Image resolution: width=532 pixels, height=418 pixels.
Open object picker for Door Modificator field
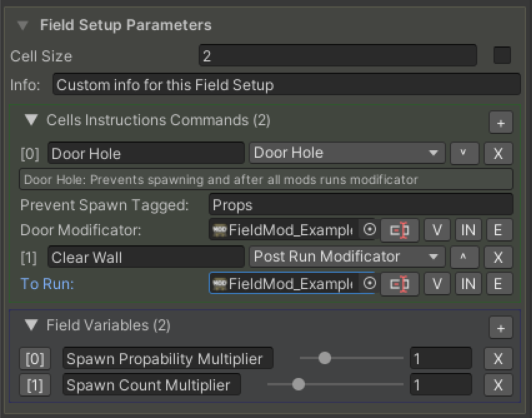369,230
